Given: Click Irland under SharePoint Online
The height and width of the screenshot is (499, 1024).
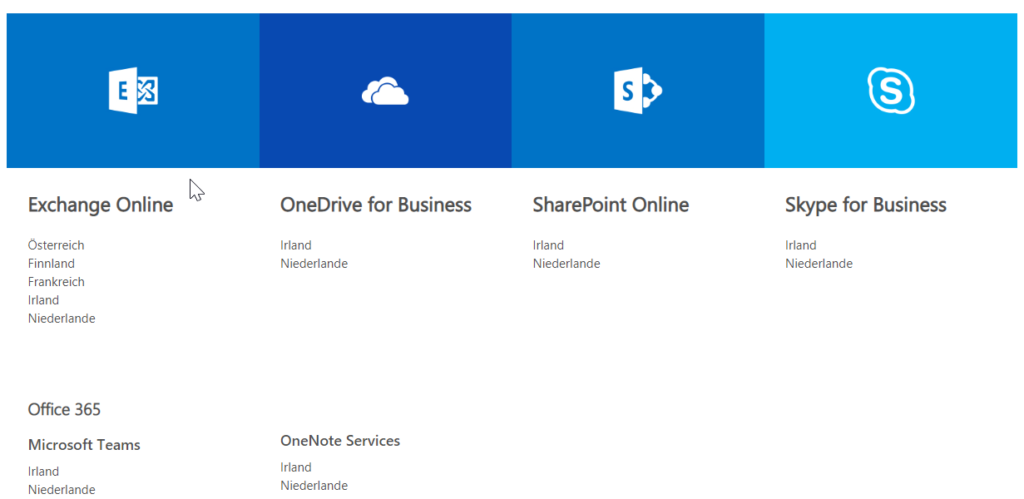Looking at the screenshot, I should click(x=549, y=246).
